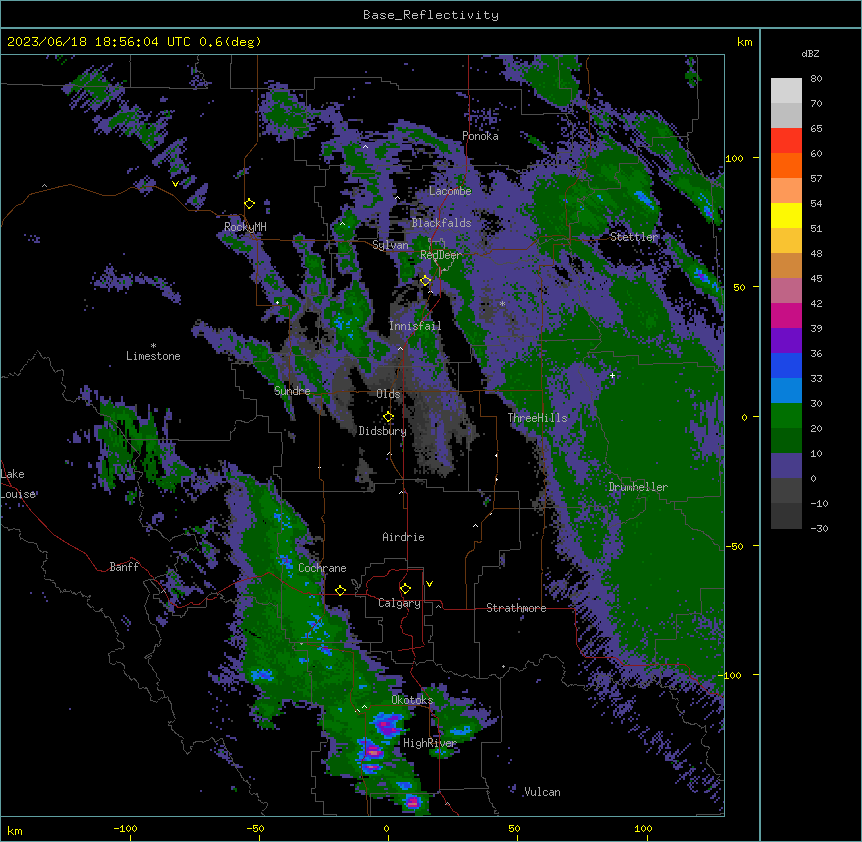Click the RedDeer label
The height and width of the screenshot is (842, 862).
coord(441,255)
